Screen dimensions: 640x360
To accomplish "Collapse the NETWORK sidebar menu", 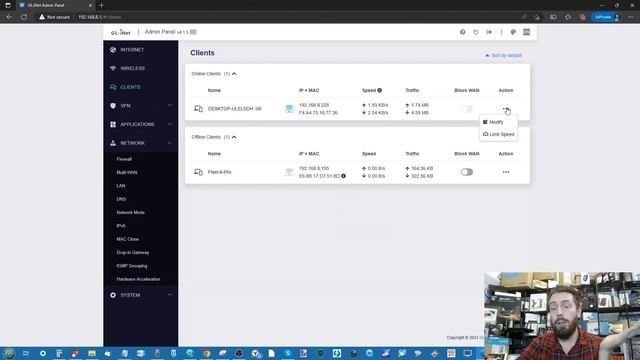I will coord(140,143).
